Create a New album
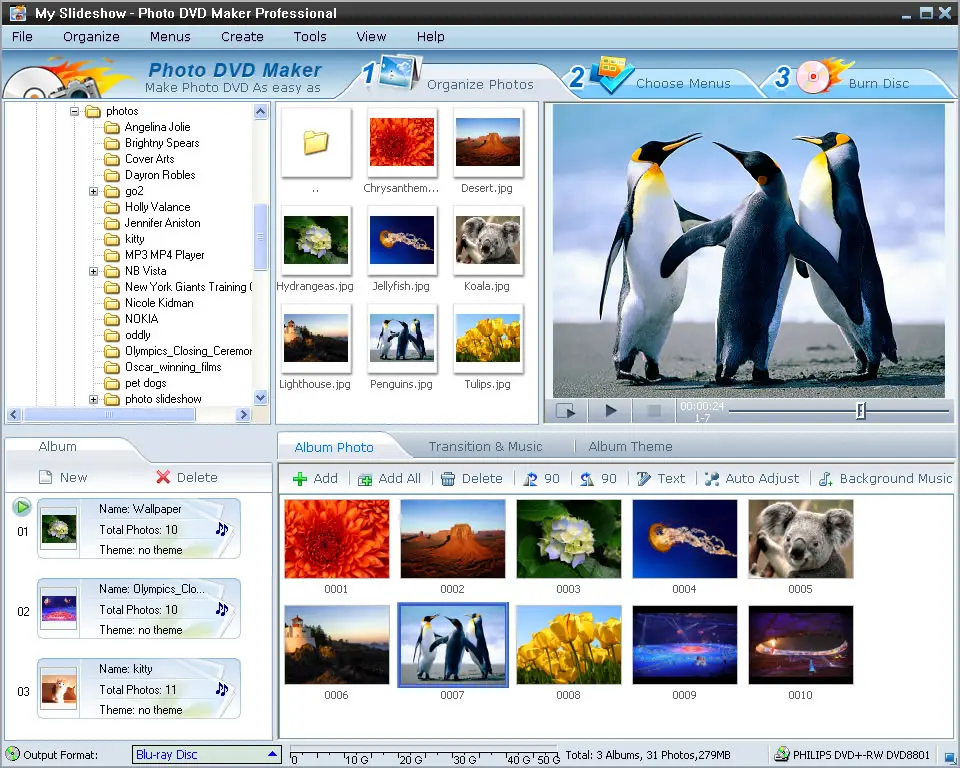960x768 pixels. click(x=62, y=478)
